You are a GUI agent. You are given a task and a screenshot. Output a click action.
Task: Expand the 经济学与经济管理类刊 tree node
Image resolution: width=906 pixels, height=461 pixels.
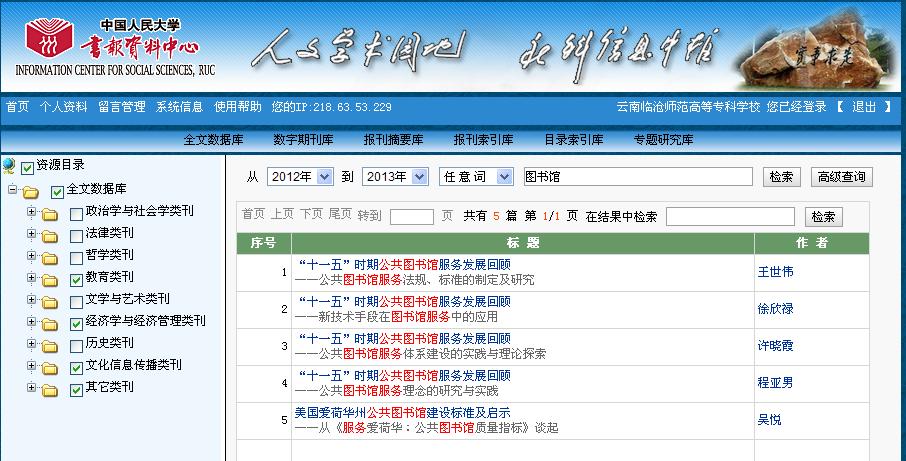click(x=32, y=322)
